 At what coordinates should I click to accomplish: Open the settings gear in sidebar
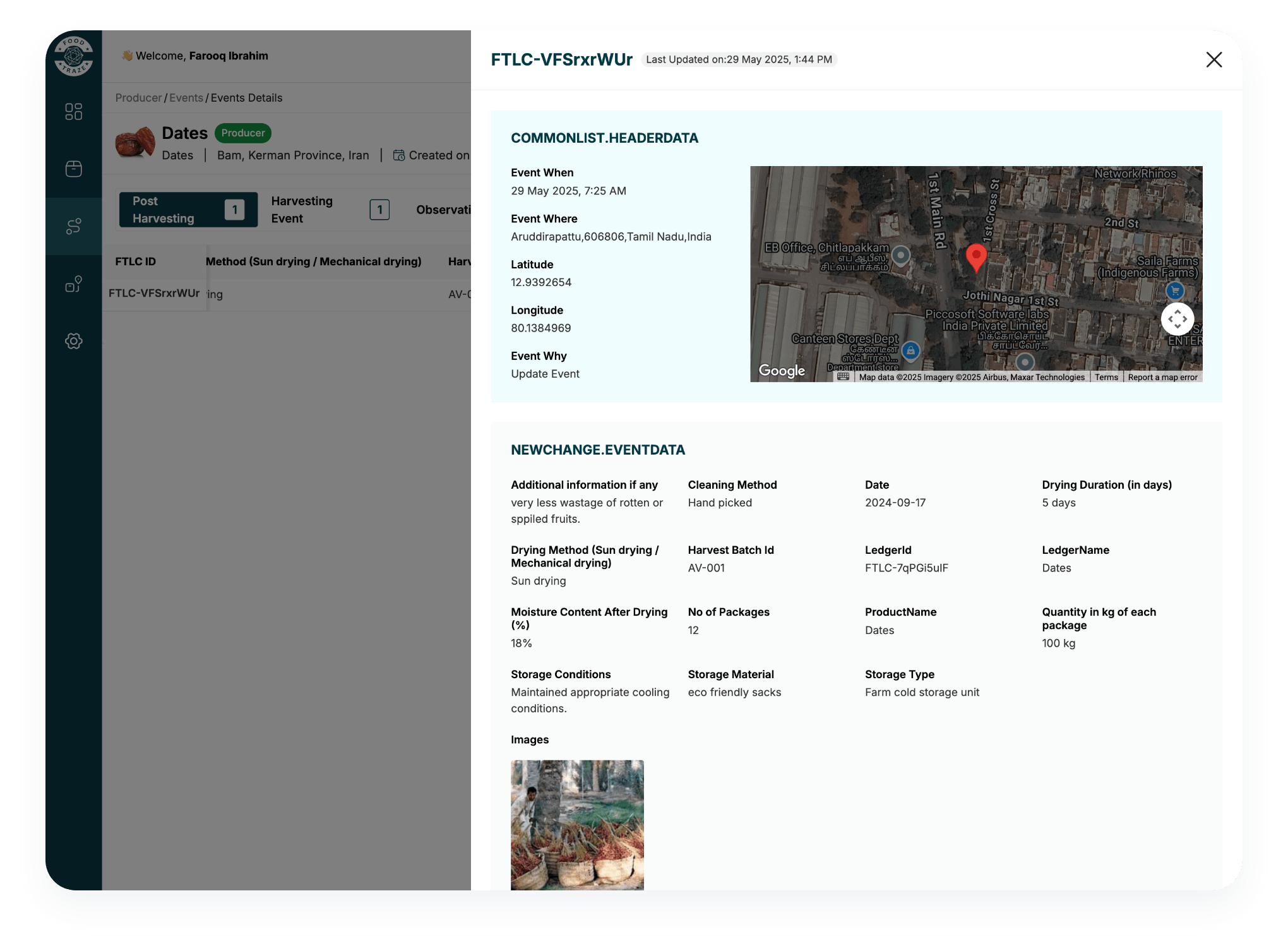pos(74,341)
